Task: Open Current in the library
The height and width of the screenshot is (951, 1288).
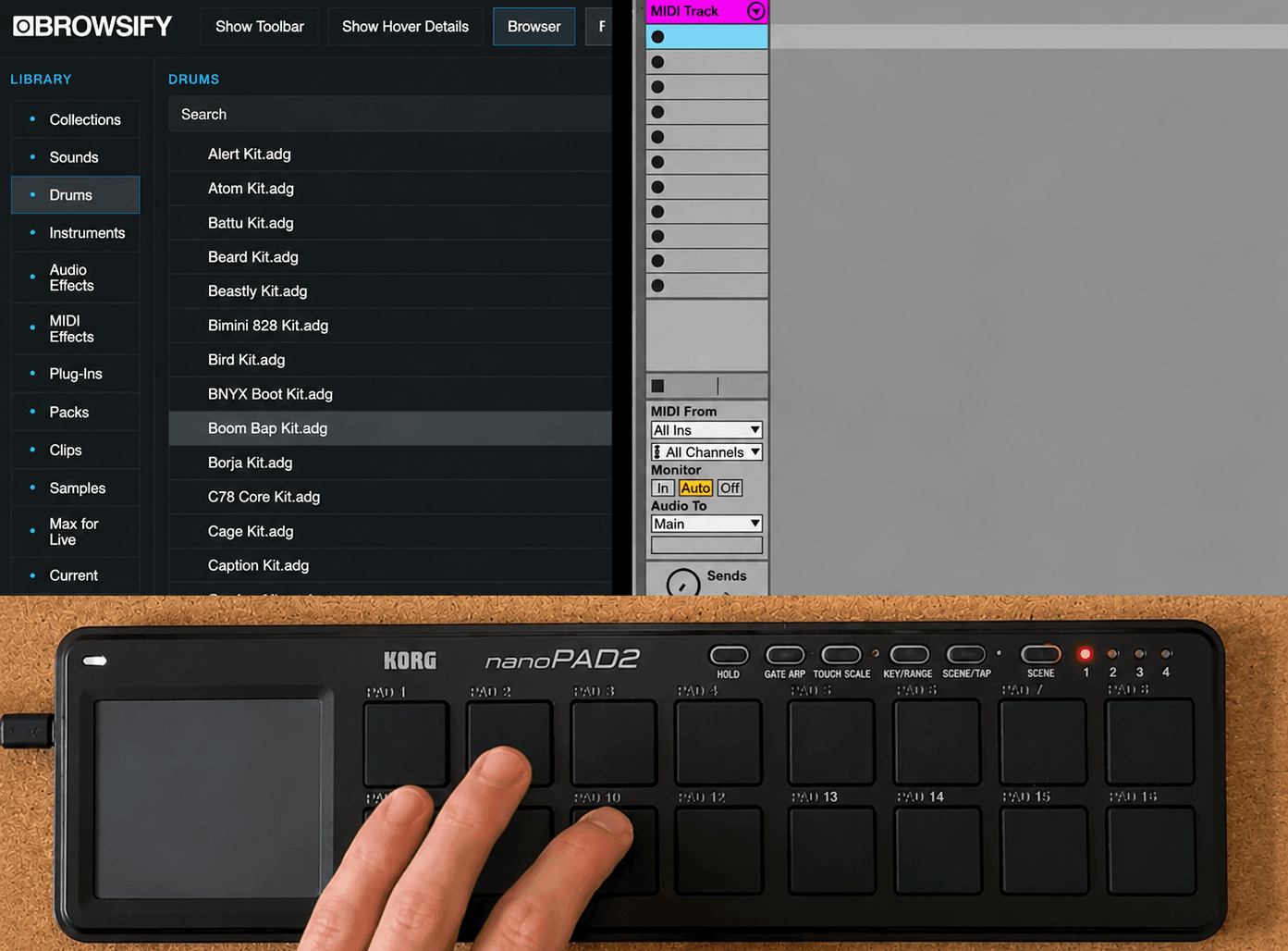Action: (x=76, y=575)
